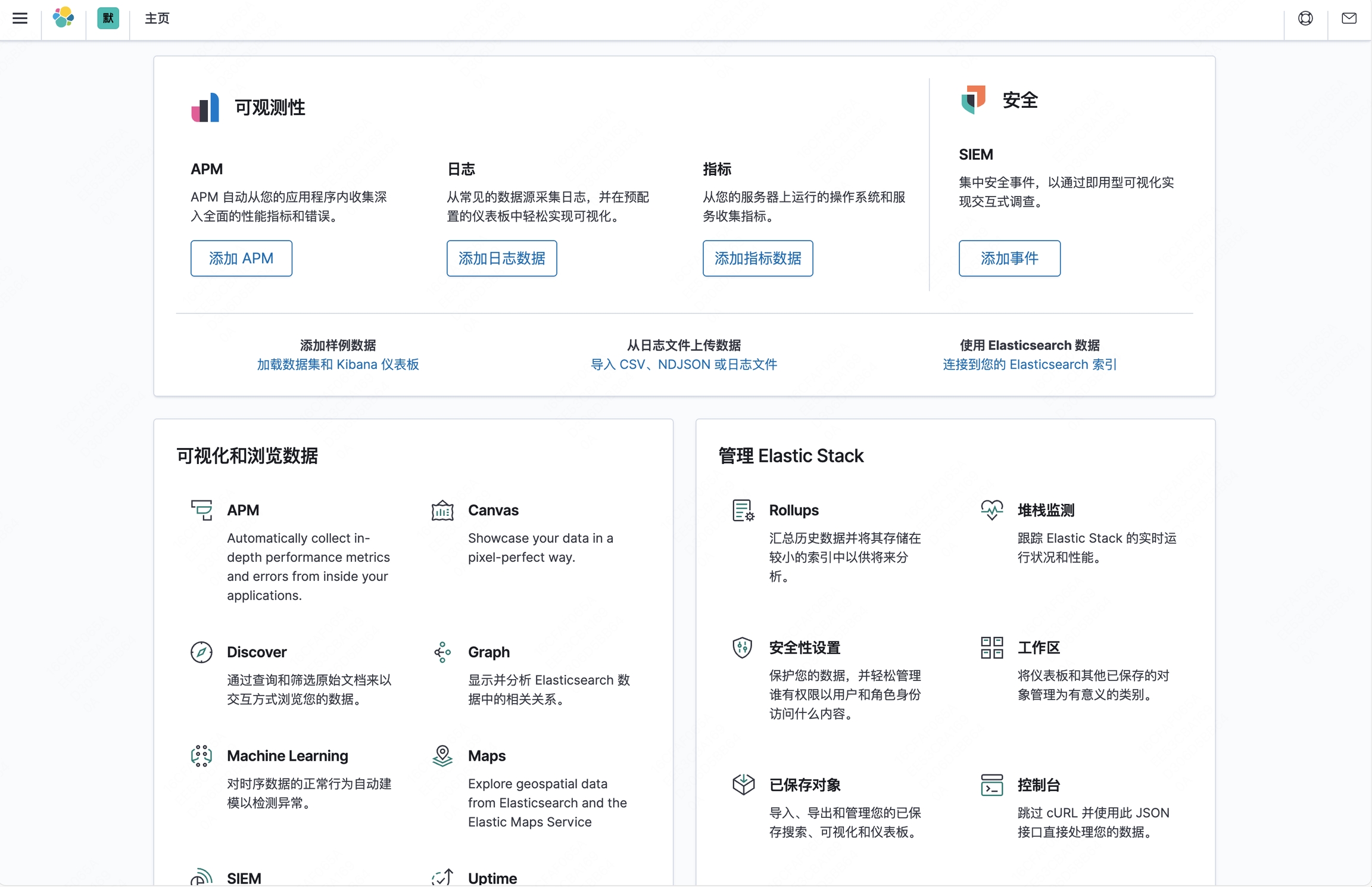Click the 添加 APM button
This screenshot has height=887, width=1372.
coord(241,259)
